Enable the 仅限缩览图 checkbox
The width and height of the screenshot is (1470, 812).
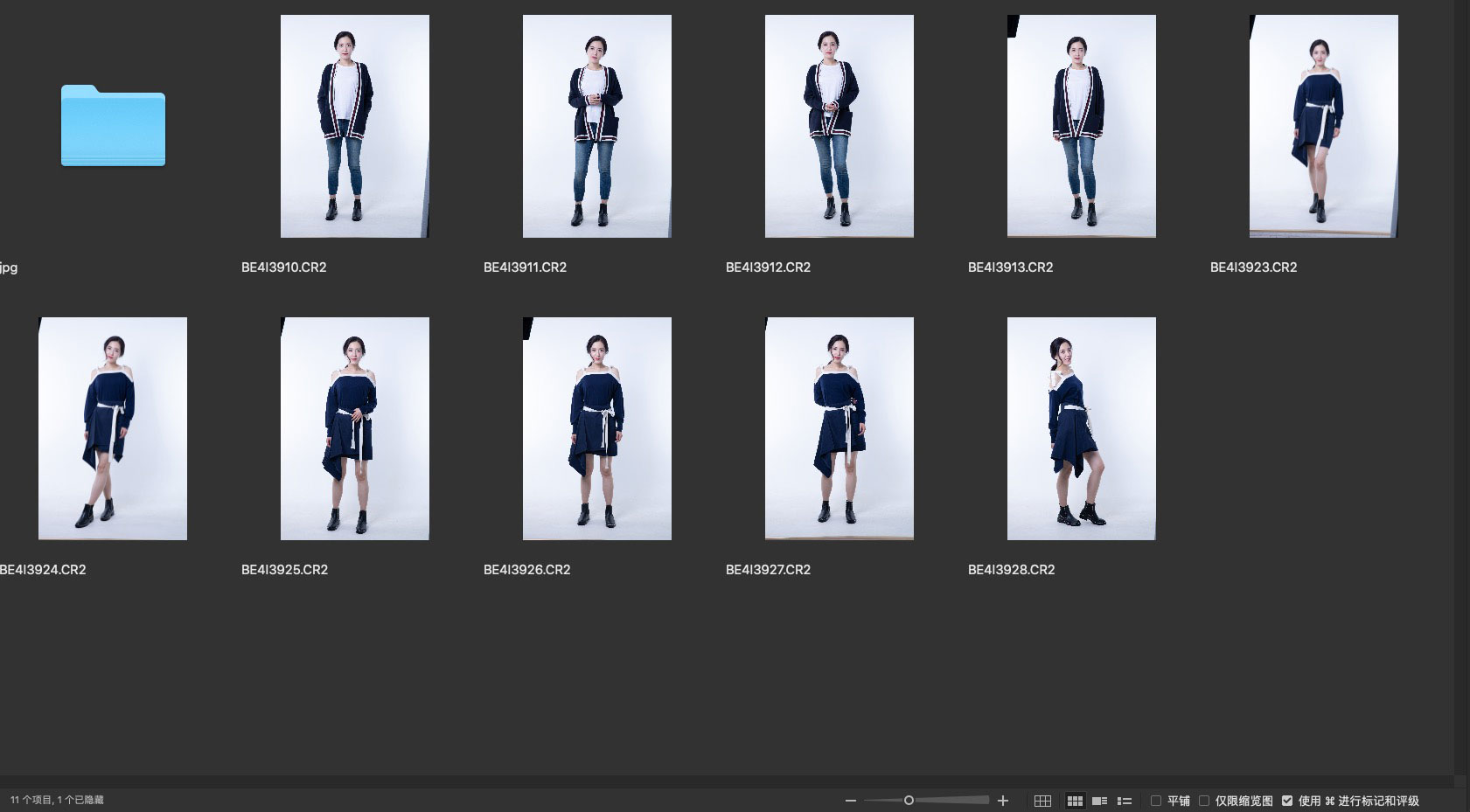click(x=1204, y=801)
